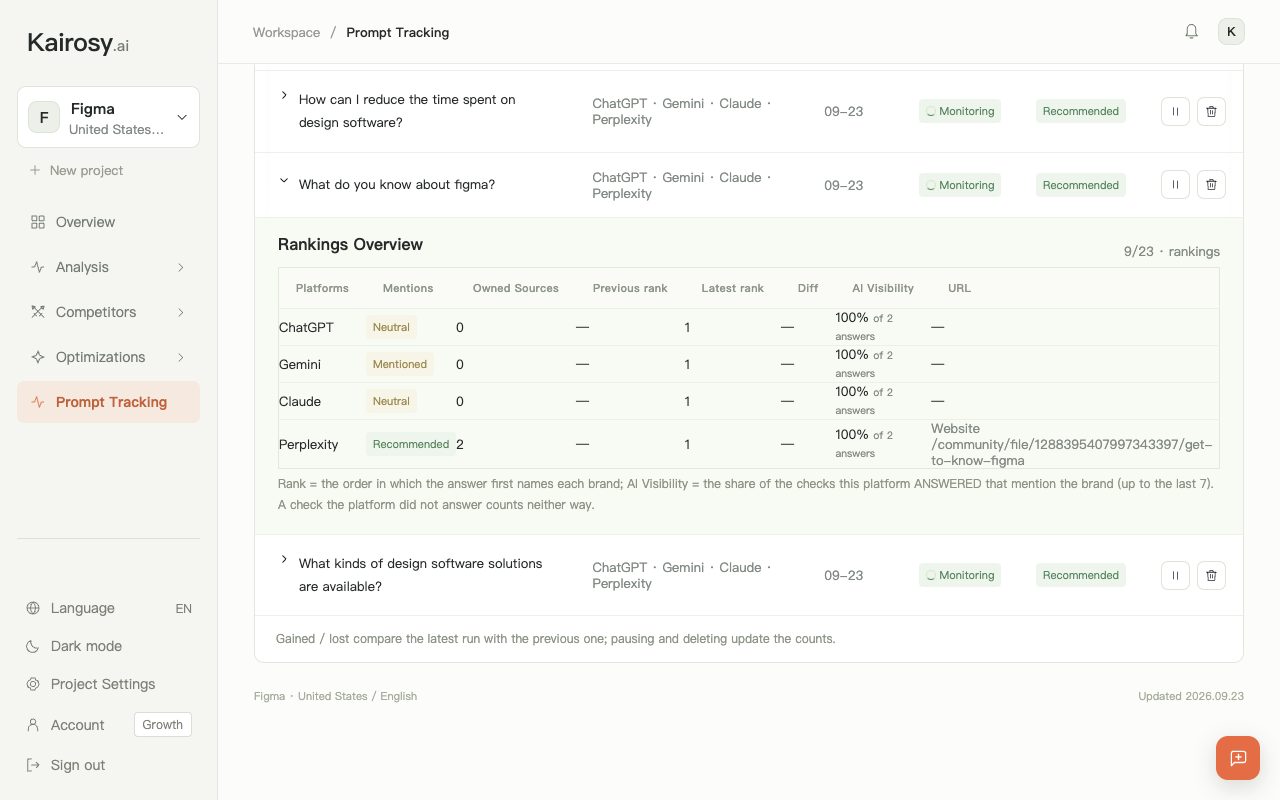Open the Perplexity get-to-know-figma URL
The image size is (1280, 800).
[x=1071, y=444]
